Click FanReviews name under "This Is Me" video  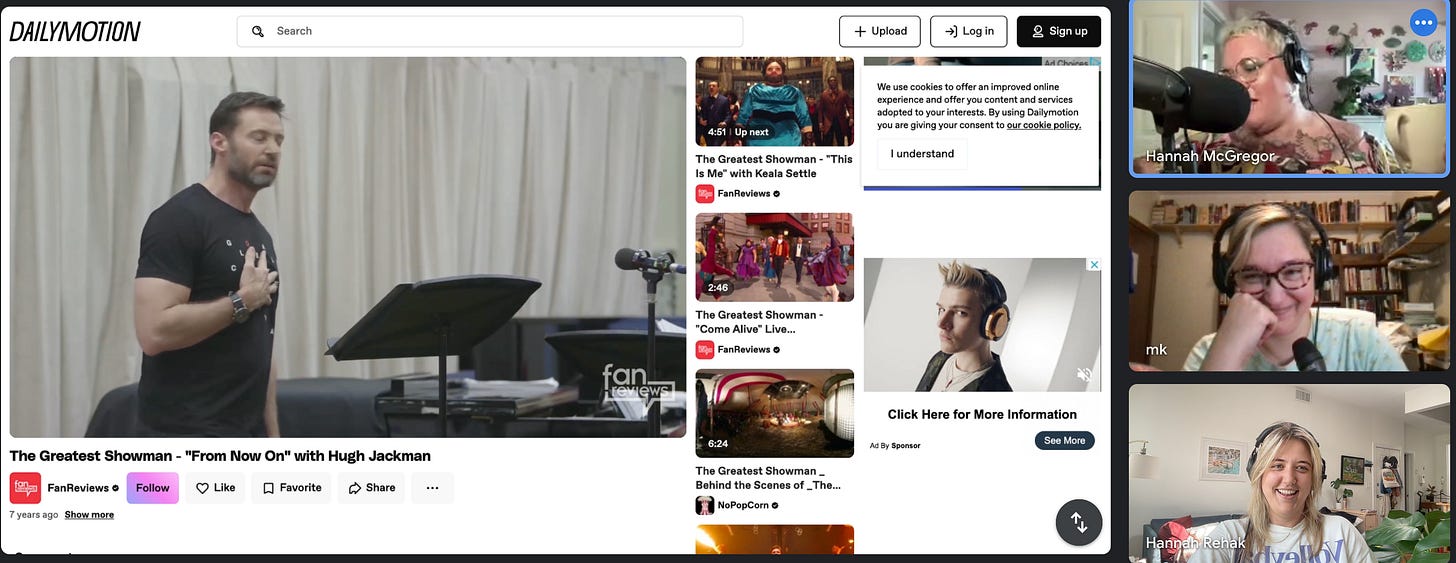click(x=744, y=194)
